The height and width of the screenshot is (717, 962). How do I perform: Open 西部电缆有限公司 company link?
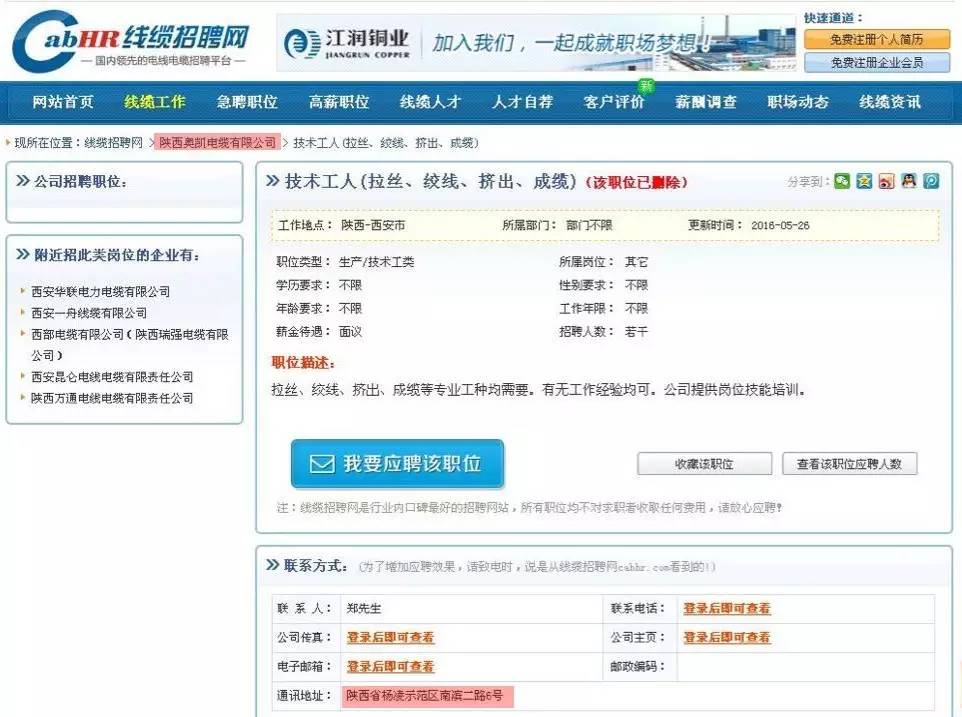[129, 345]
